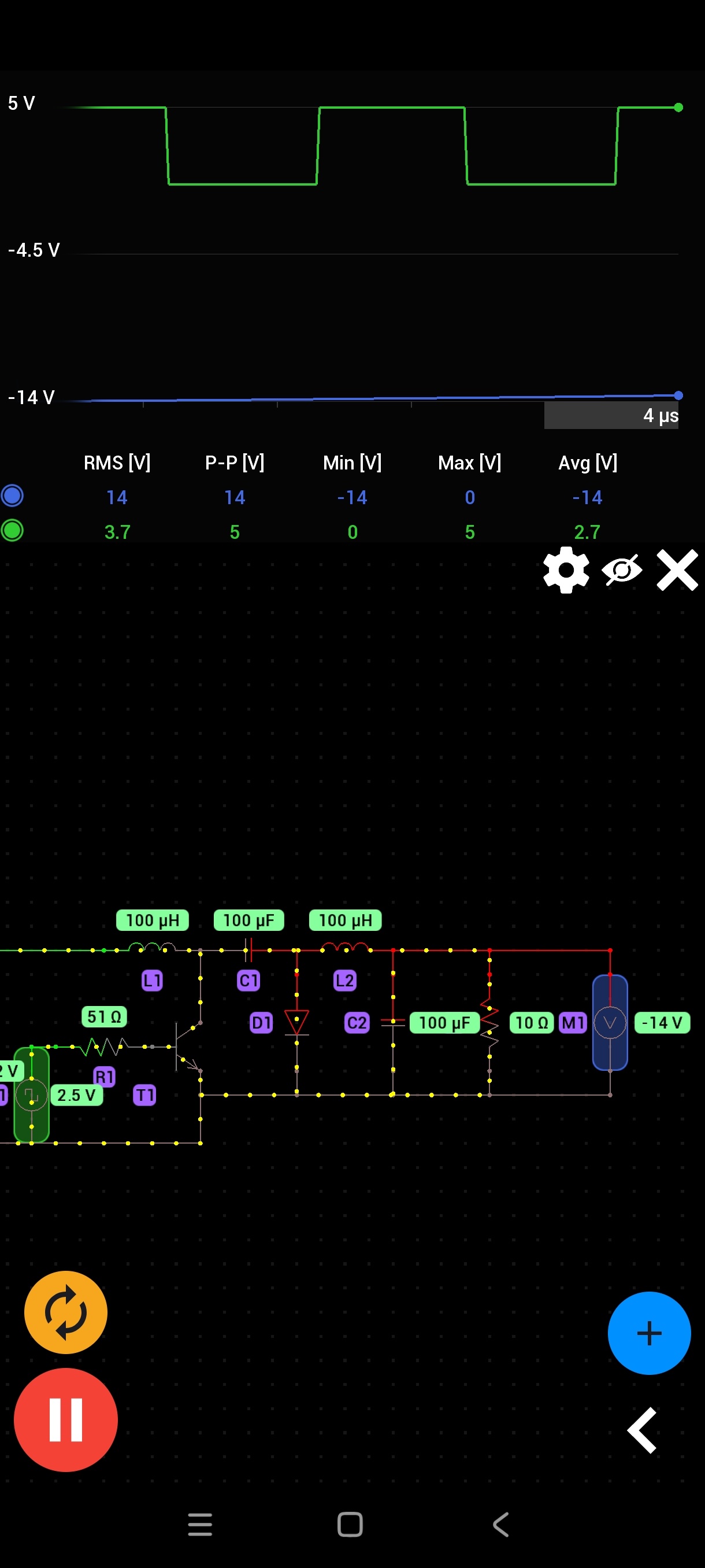Tap the 100 µF value label beside C2
This screenshot has width=705, height=1568.
(x=444, y=1022)
